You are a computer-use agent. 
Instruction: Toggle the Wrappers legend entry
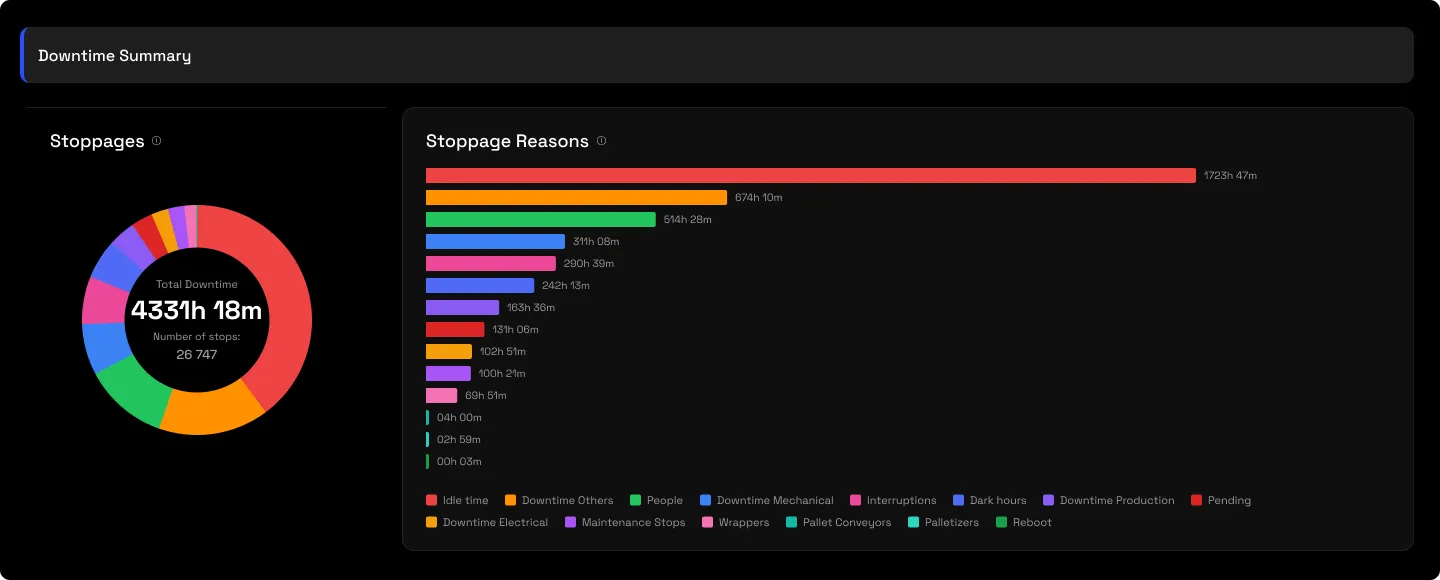pyautogui.click(x=735, y=522)
